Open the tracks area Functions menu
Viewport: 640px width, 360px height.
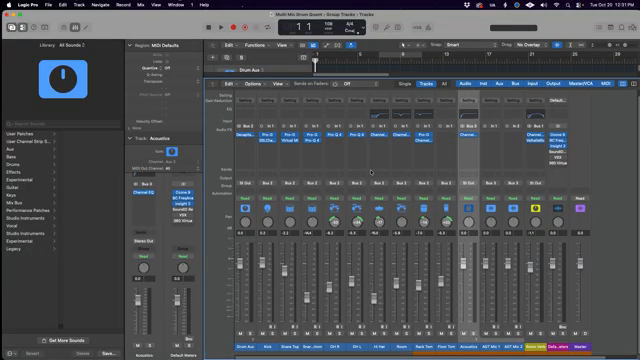257,45
